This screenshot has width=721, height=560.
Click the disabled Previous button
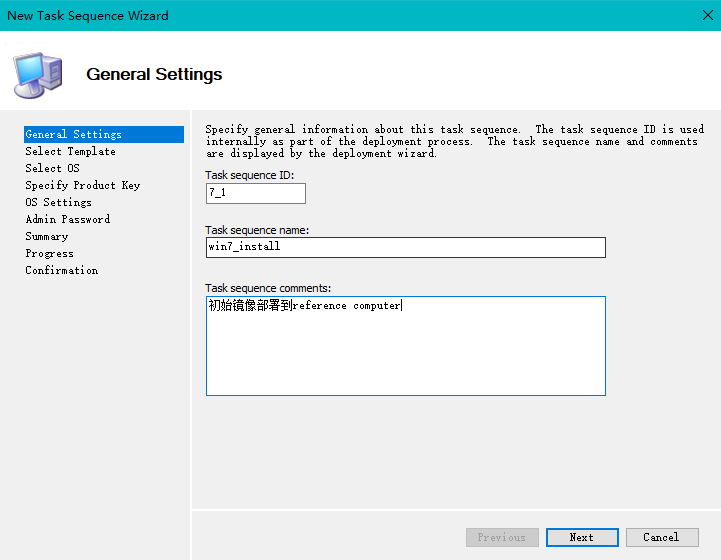pos(502,537)
